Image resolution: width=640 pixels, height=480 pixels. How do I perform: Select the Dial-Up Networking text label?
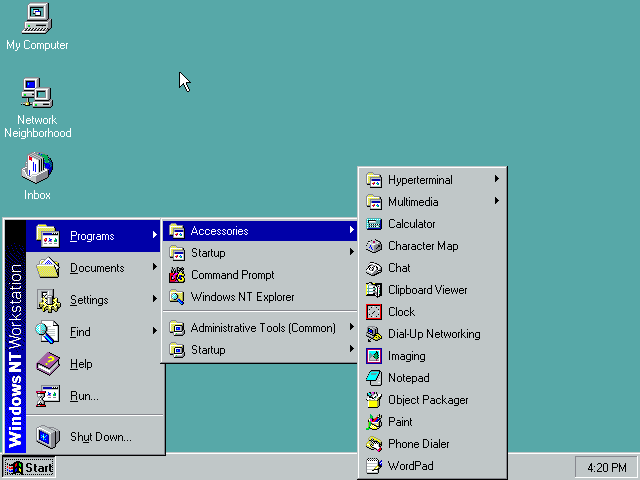[434, 334]
